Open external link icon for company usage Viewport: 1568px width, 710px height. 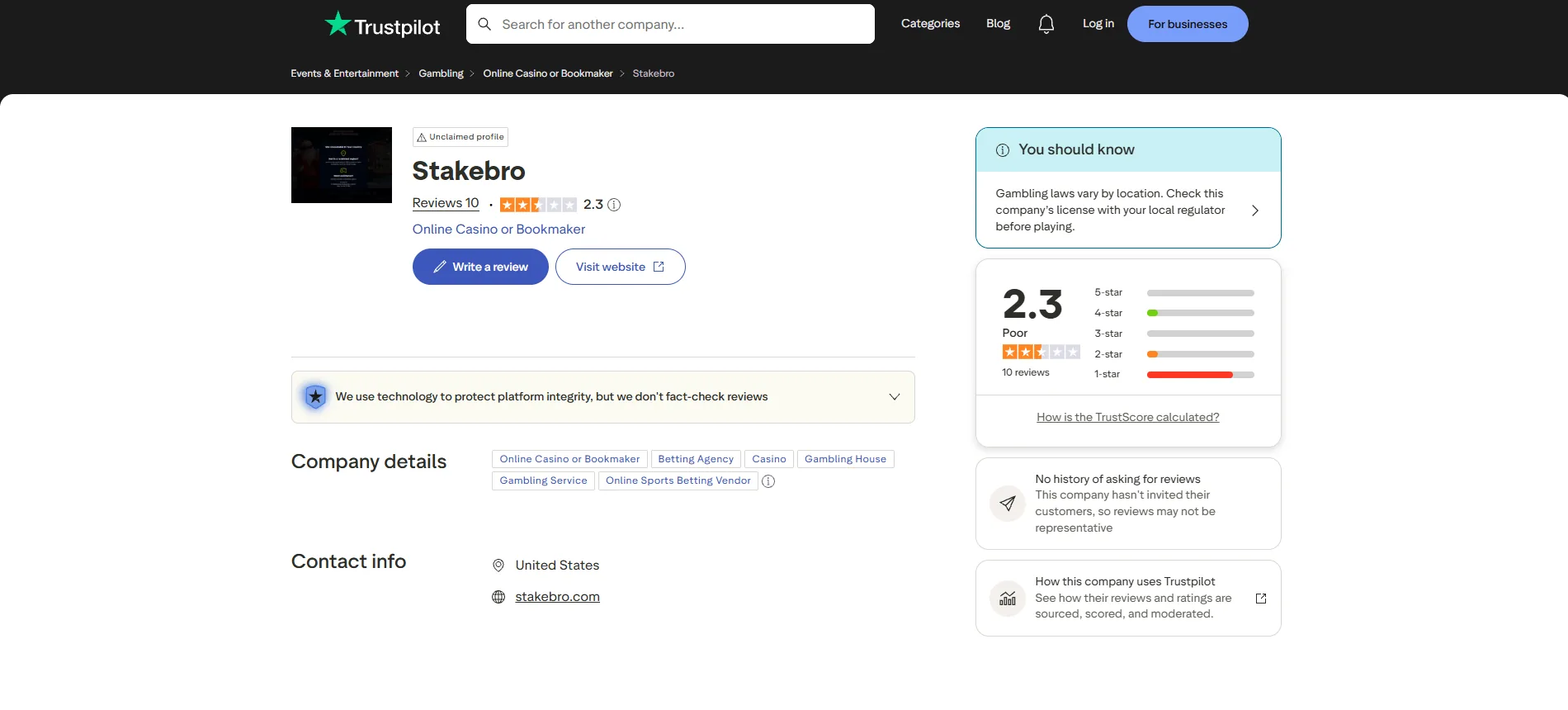tap(1261, 599)
